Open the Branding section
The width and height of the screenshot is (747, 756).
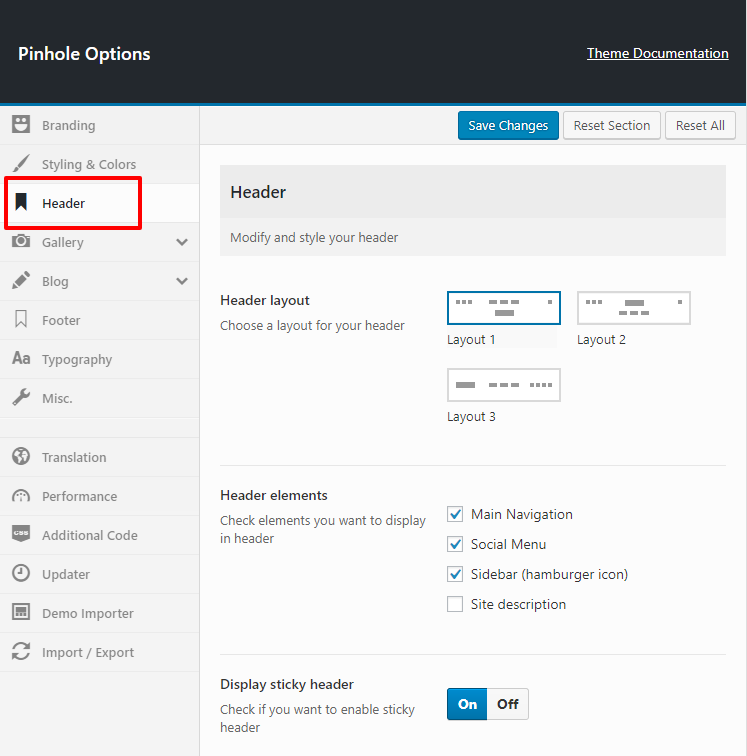99,125
